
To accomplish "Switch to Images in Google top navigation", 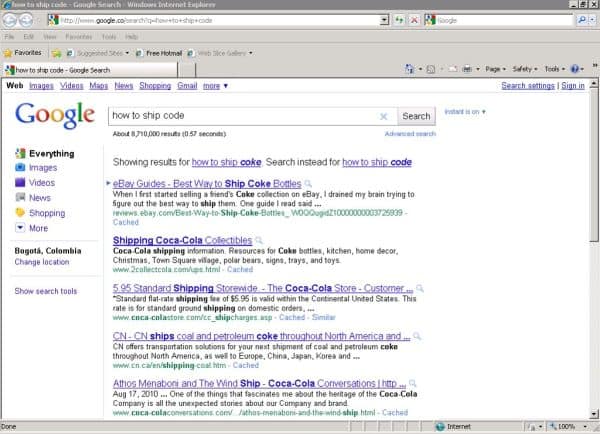I will tap(41, 86).
